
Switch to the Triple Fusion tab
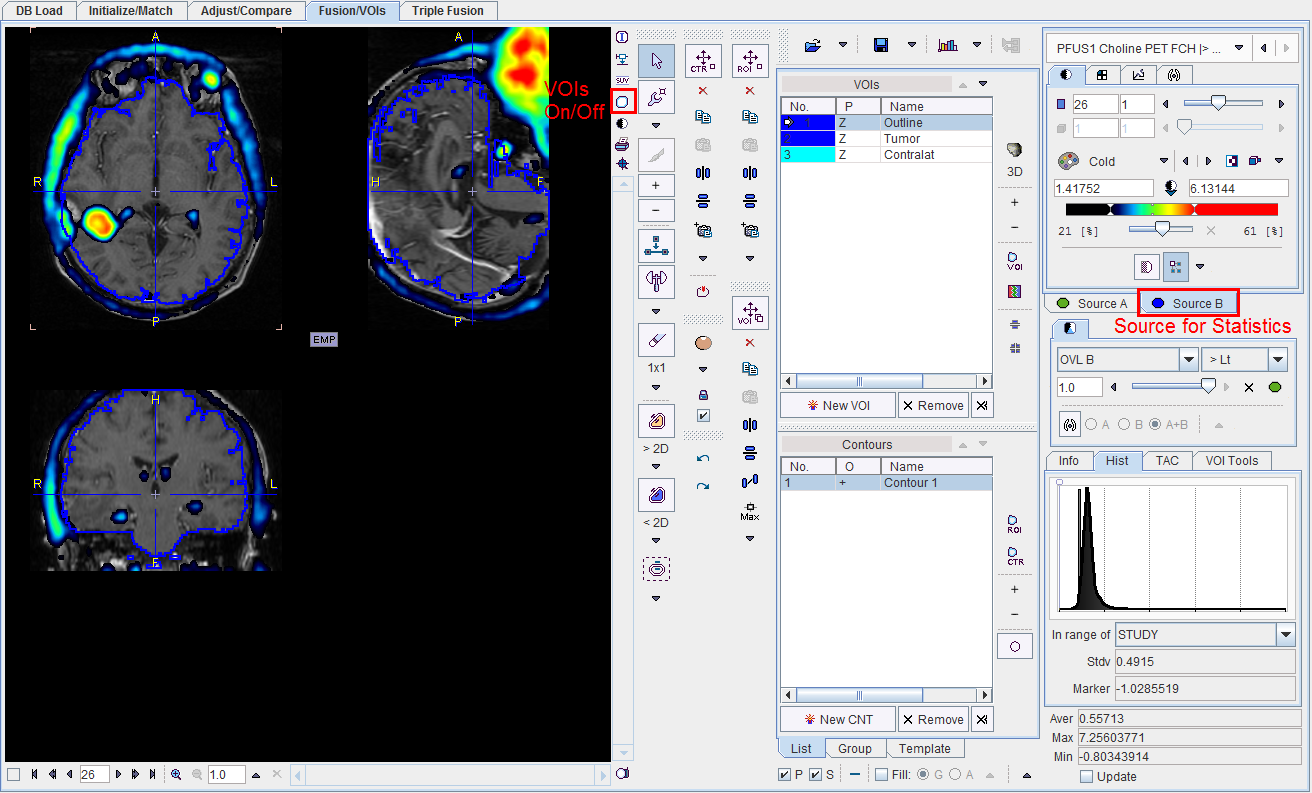448,11
